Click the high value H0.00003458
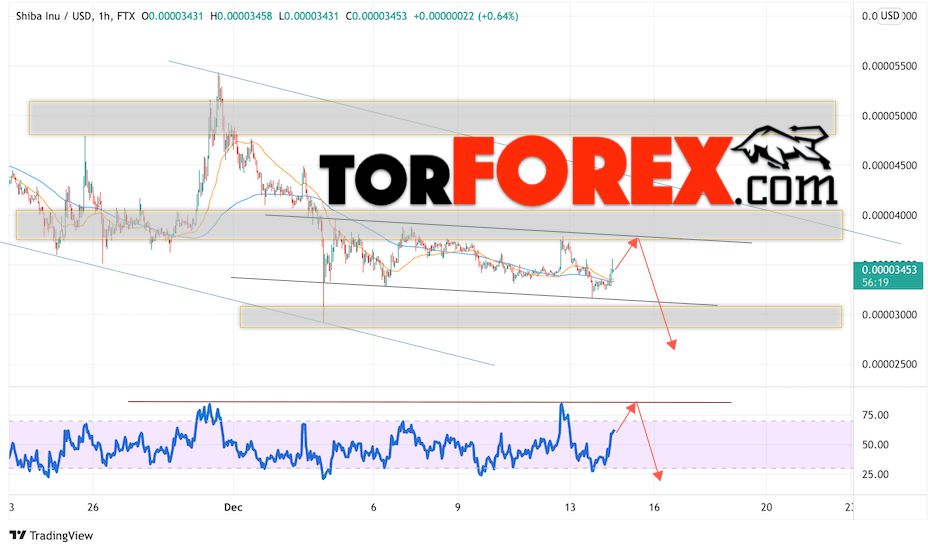 click(241, 17)
